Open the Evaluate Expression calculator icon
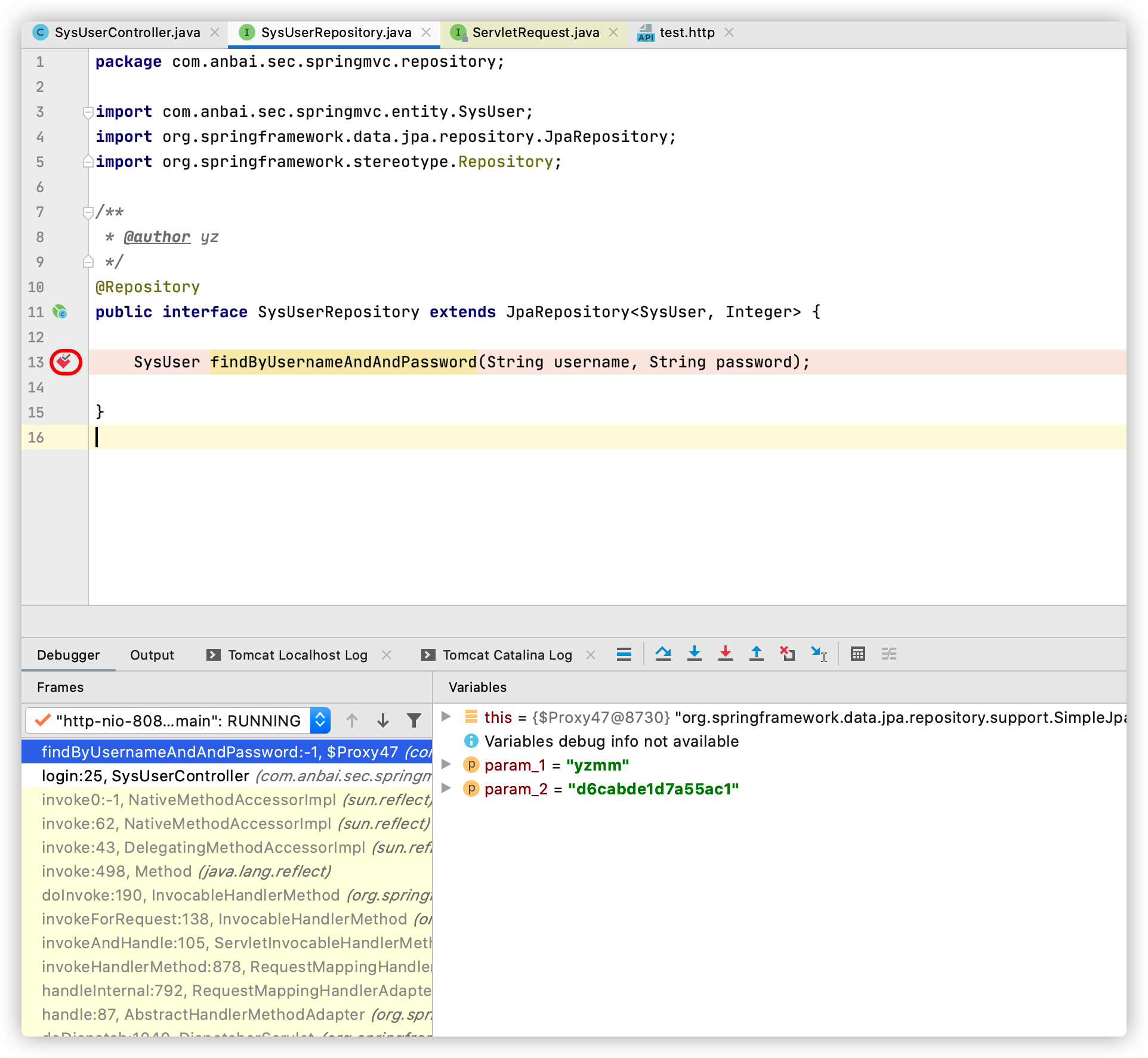1148x1058 pixels. coord(857,654)
